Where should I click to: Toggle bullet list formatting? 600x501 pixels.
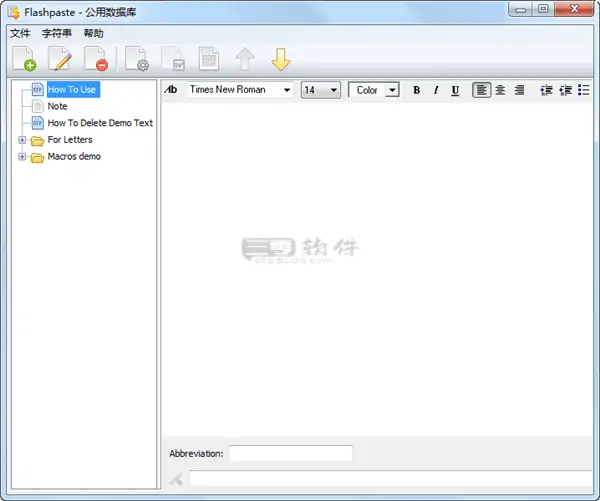(x=584, y=90)
